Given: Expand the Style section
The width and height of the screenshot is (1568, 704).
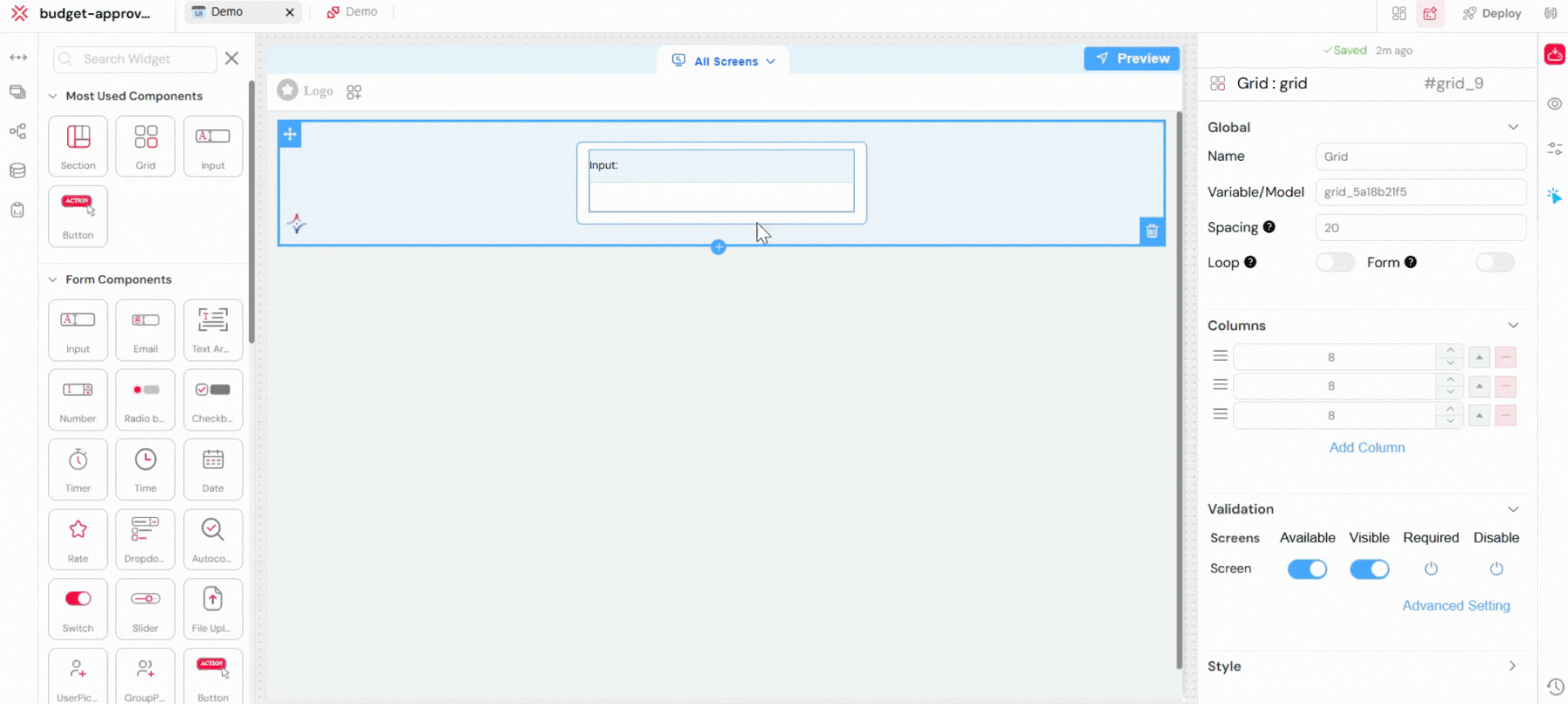Looking at the screenshot, I should pyautogui.click(x=1512, y=666).
